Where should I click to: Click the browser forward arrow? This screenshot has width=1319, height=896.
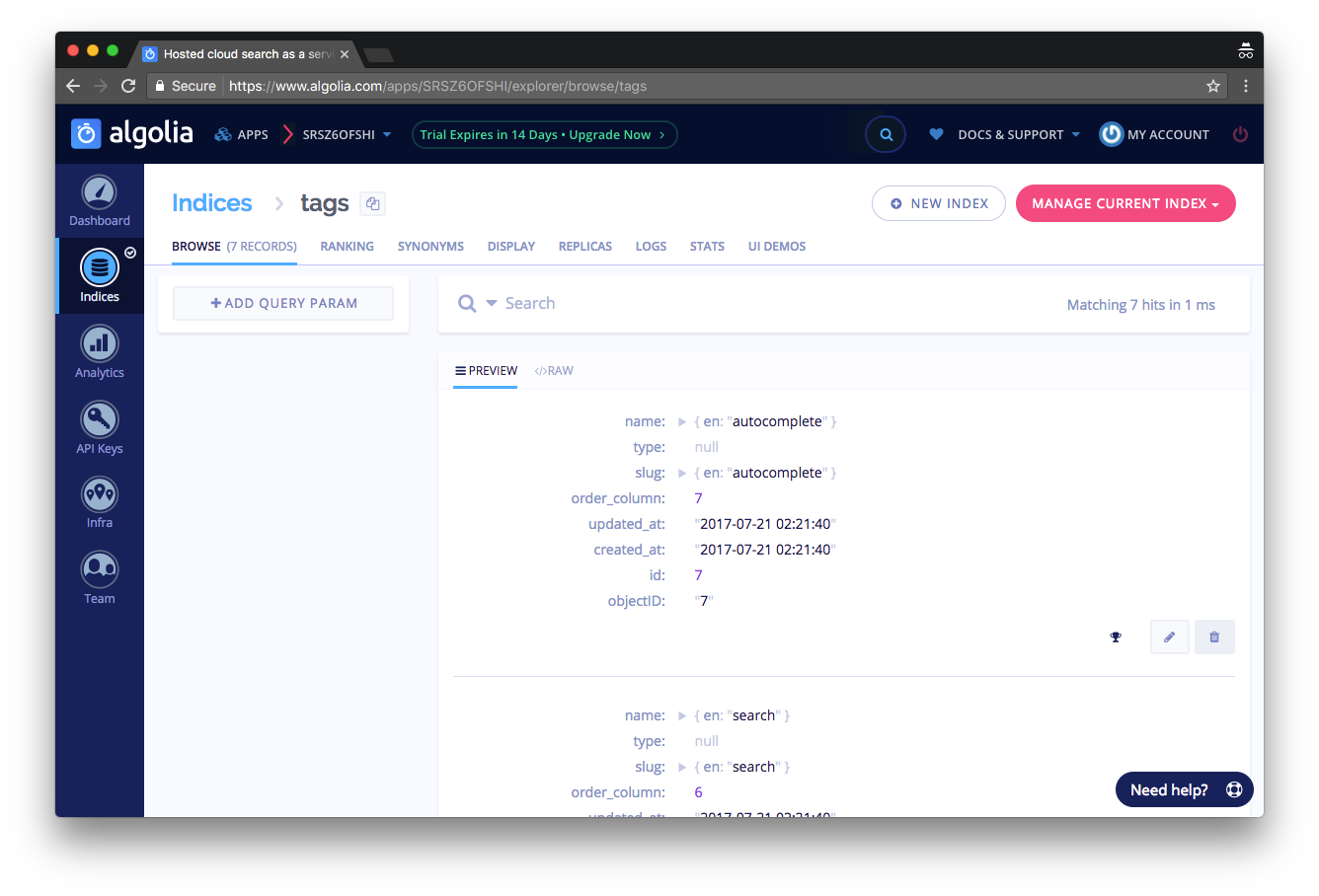[101, 86]
